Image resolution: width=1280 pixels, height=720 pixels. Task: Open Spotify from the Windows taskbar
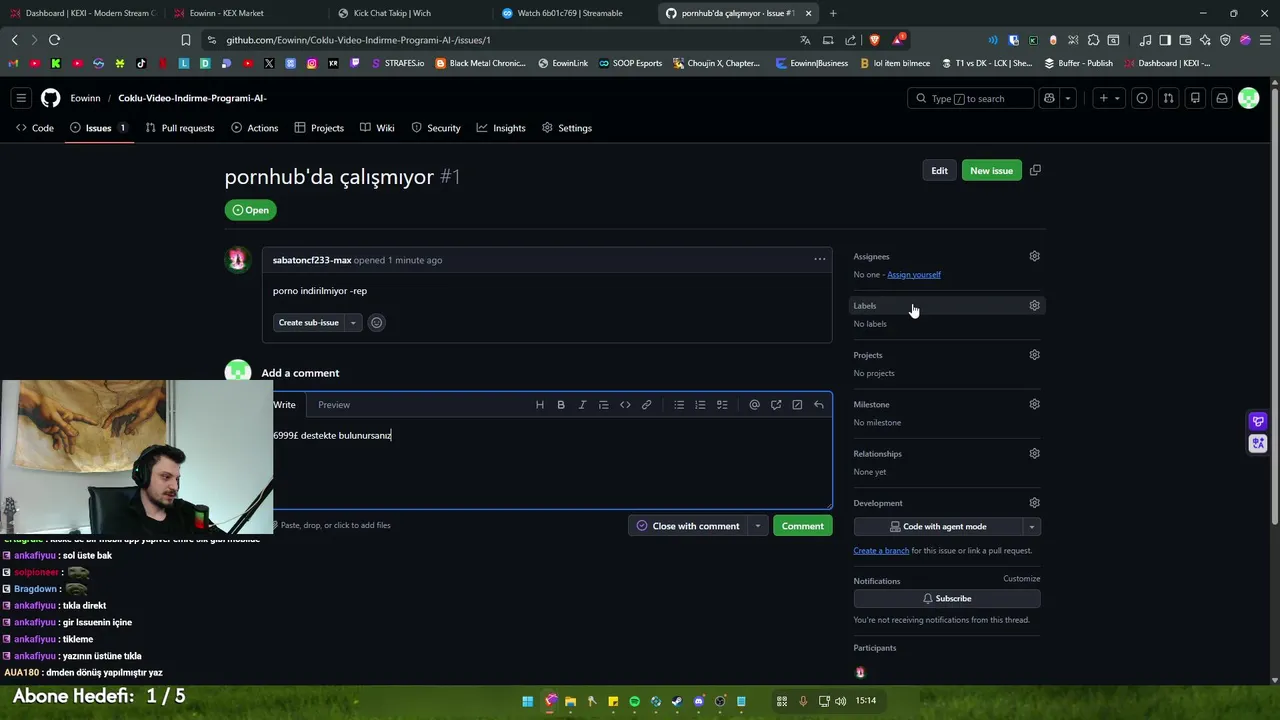pos(634,701)
